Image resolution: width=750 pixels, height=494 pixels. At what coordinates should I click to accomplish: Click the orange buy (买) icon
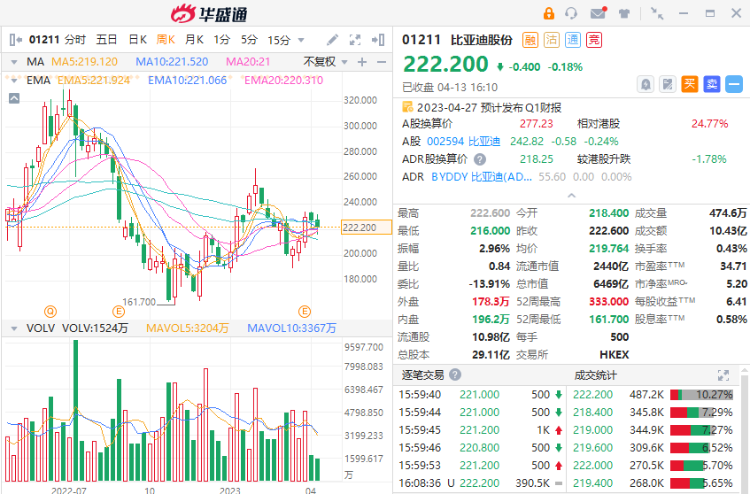(690, 84)
